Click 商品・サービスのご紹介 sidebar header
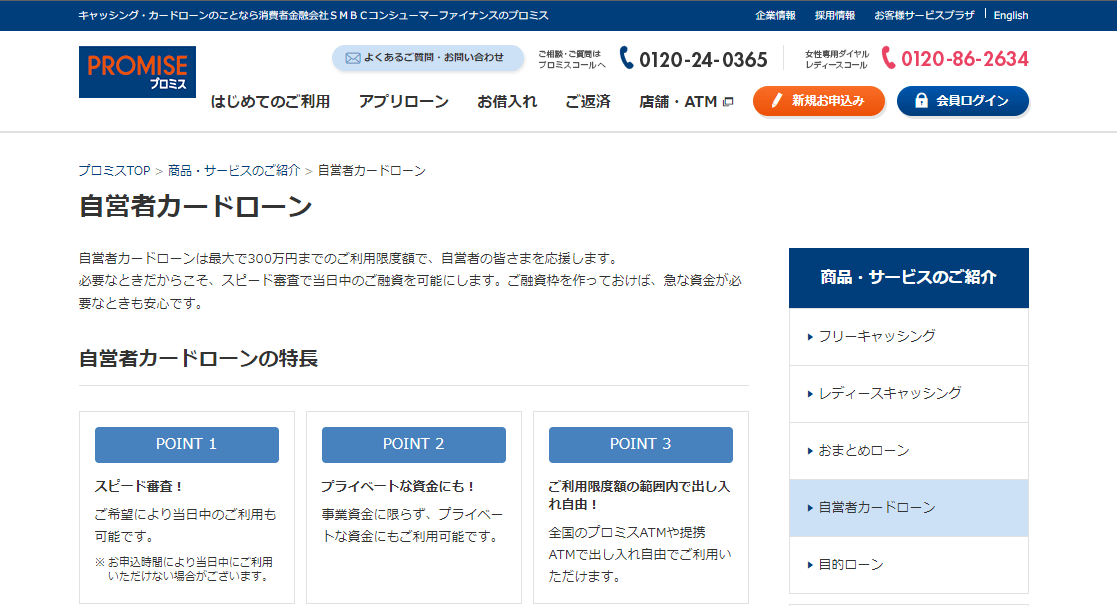The height and width of the screenshot is (606, 1117). tap(909, 278)
